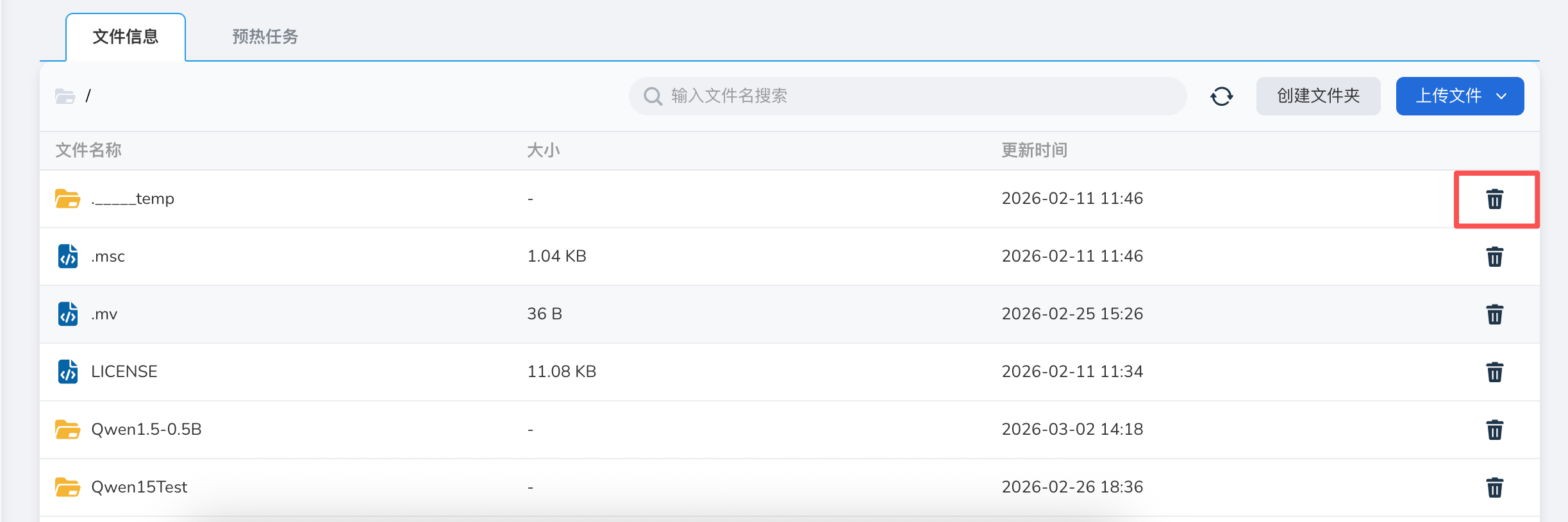Open the Qwen15Test folder

[139, 487]
